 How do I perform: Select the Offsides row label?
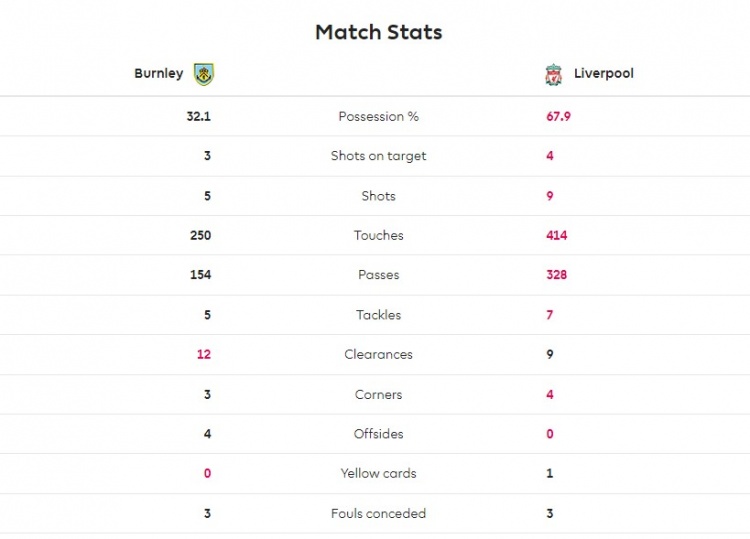(378, 434)
